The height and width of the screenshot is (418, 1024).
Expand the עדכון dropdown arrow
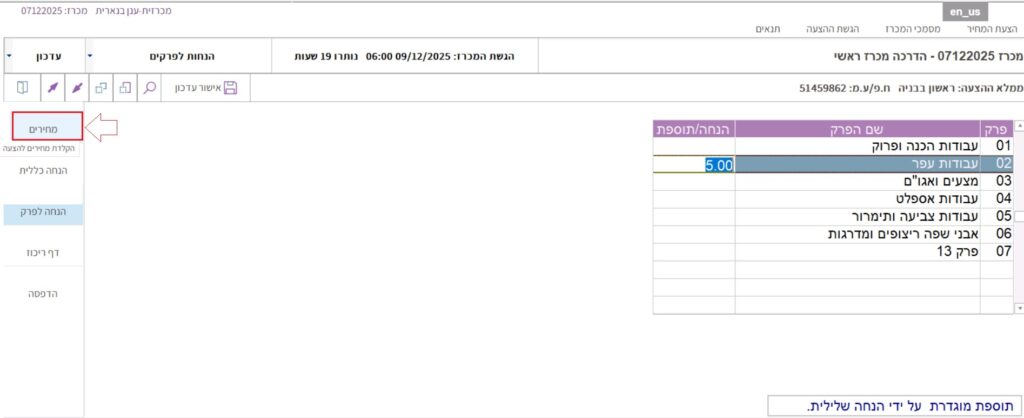click(x=10, y=56)
